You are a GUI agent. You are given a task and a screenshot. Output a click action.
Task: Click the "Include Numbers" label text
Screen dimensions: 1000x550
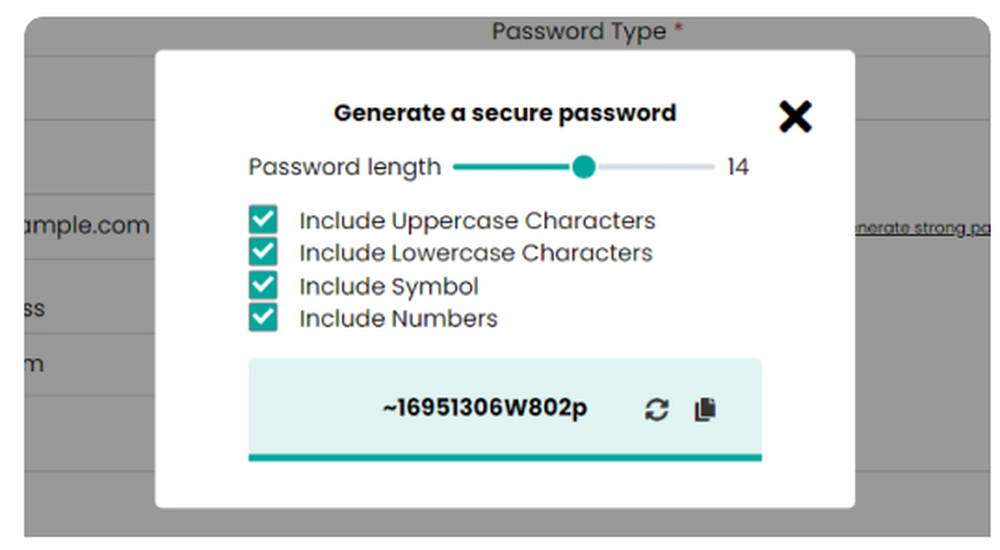398,319
